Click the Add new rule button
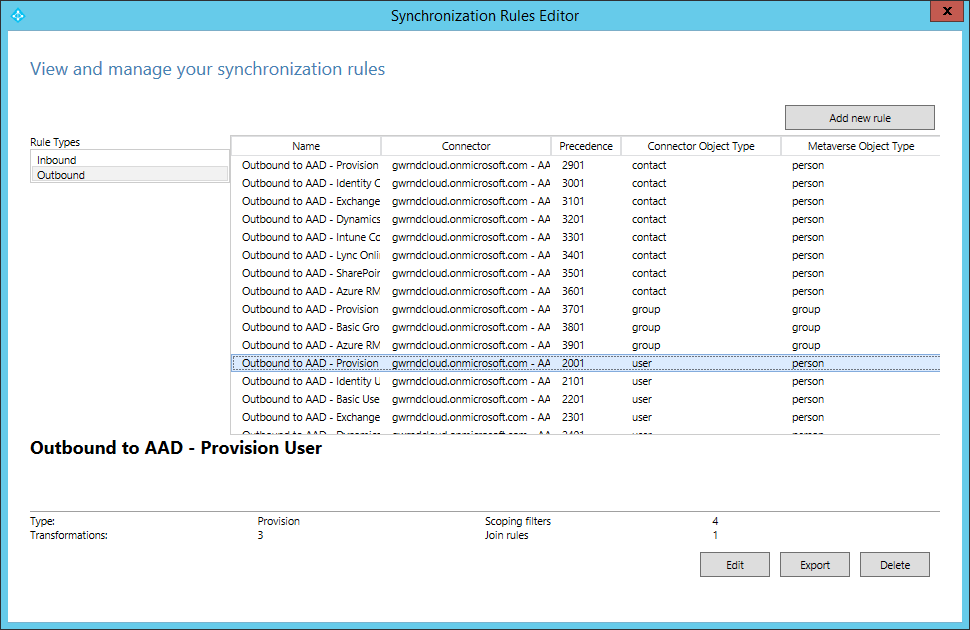The height and width of the screenshot is (630, 970). [x=859, y=118]
